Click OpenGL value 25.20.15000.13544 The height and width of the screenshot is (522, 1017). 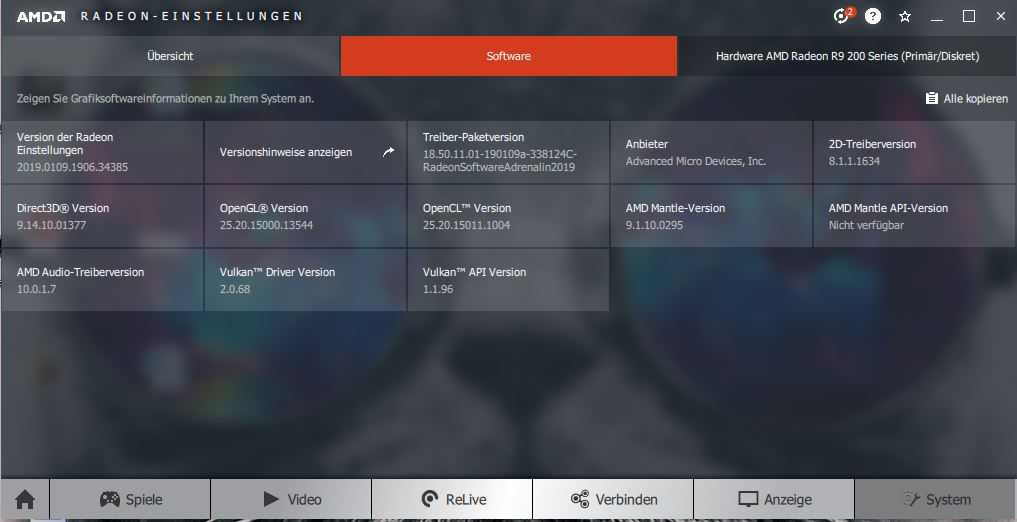(267, 225)
